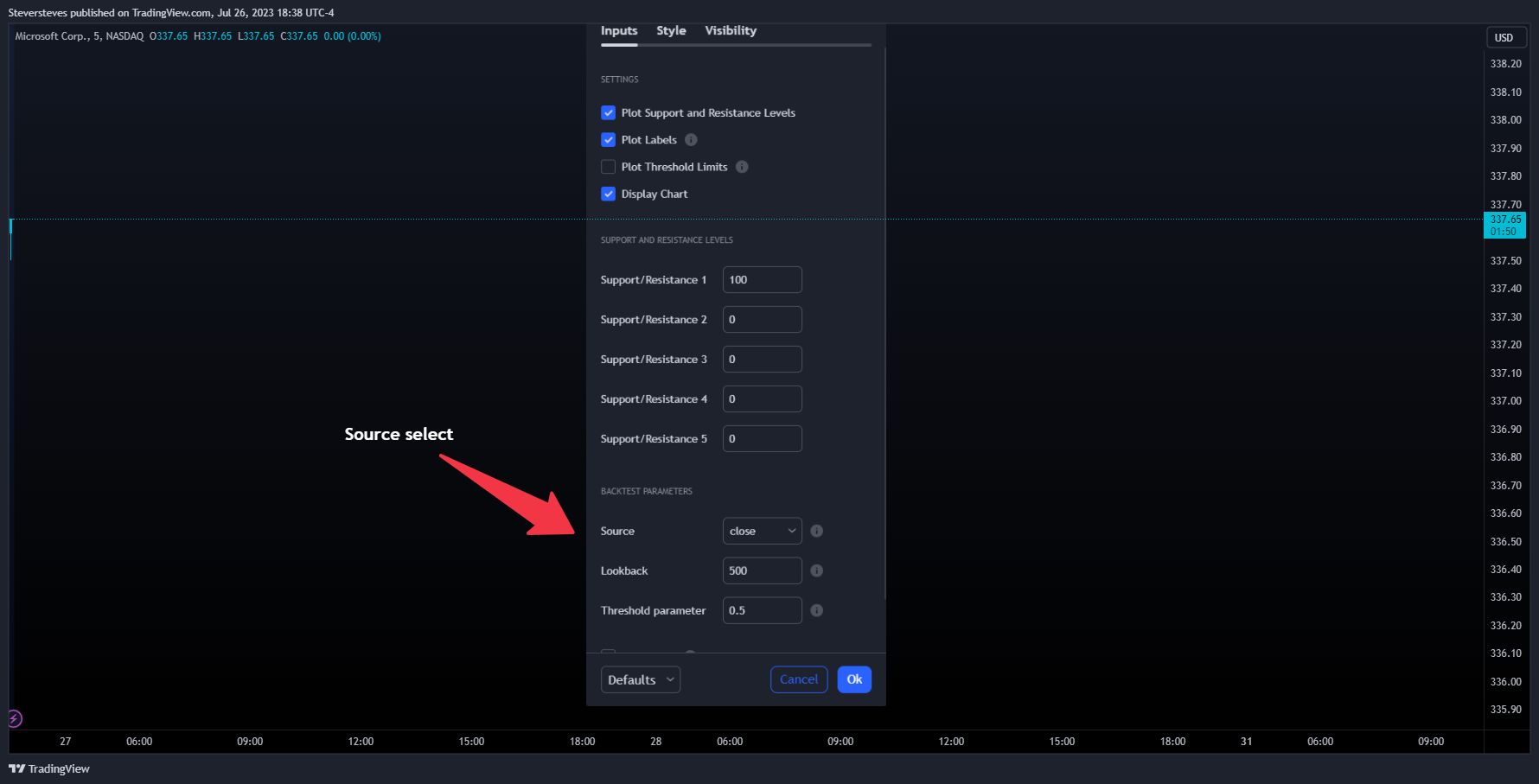Click the 335.90 price axis label

click(1505, 710)
